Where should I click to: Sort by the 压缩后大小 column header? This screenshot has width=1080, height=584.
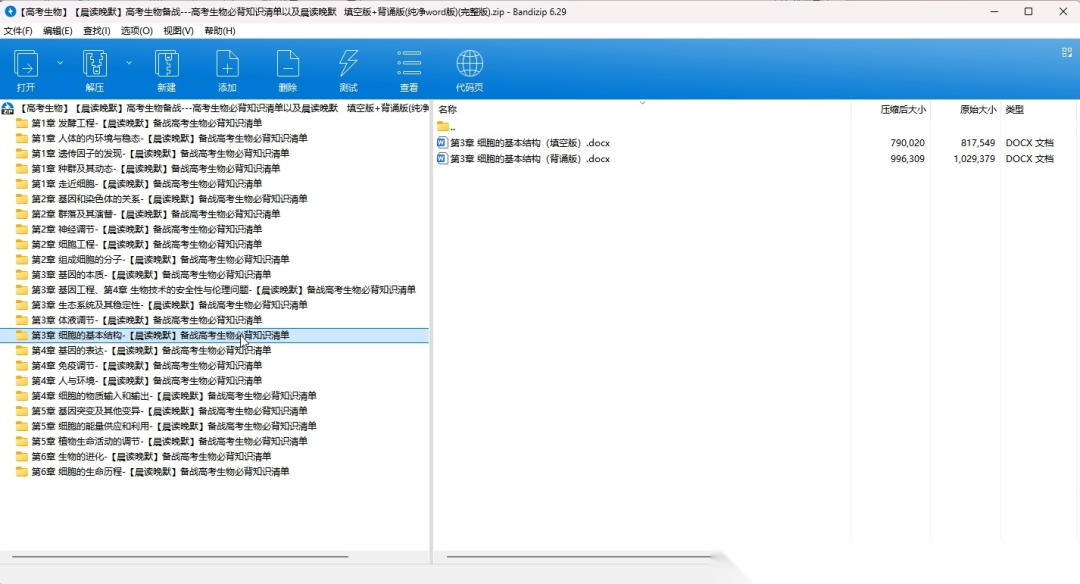(x=902, y=109)
